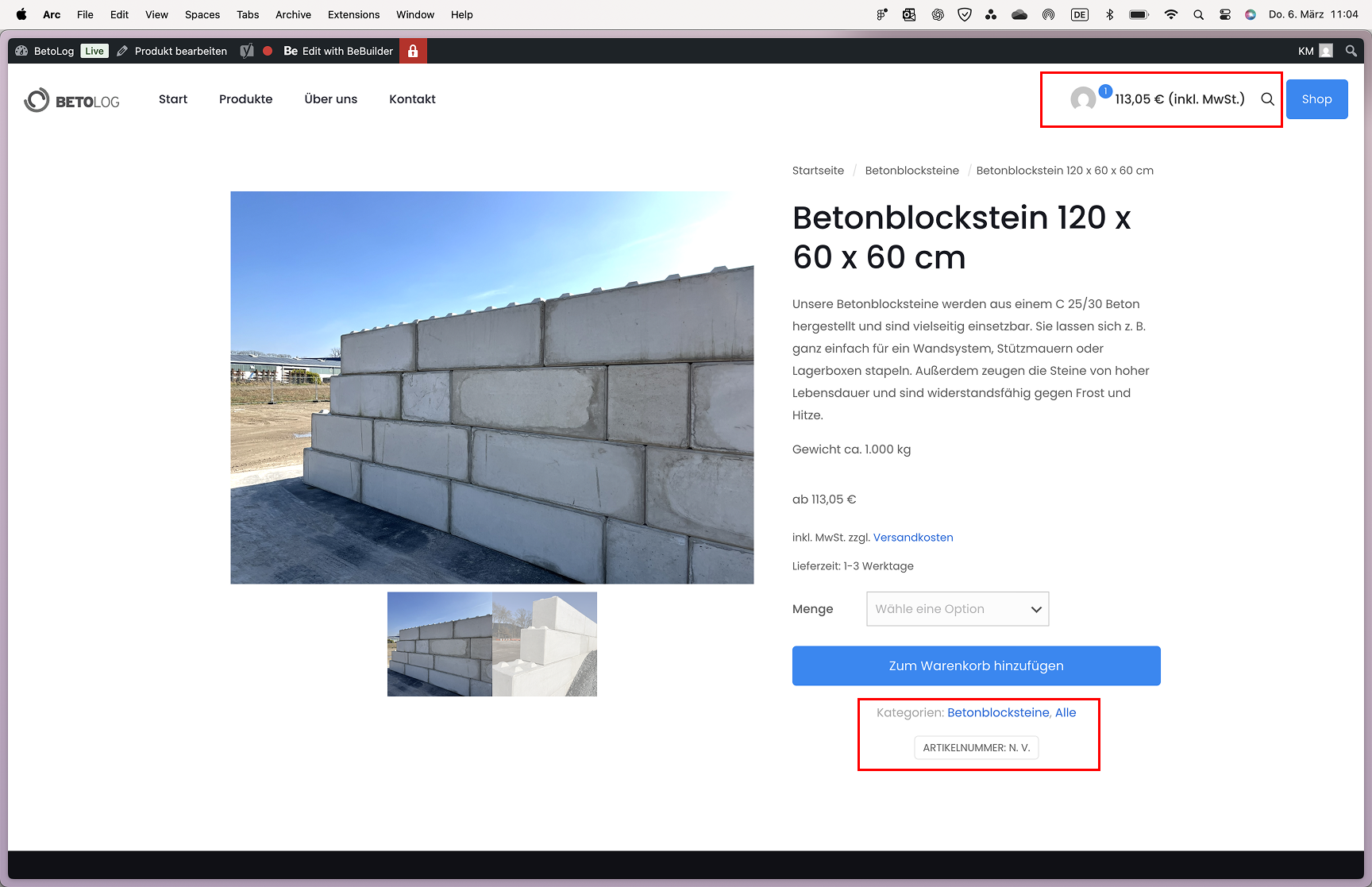
Task: Open the WordPress admin bar search icon
Action: click(1351, 51)
